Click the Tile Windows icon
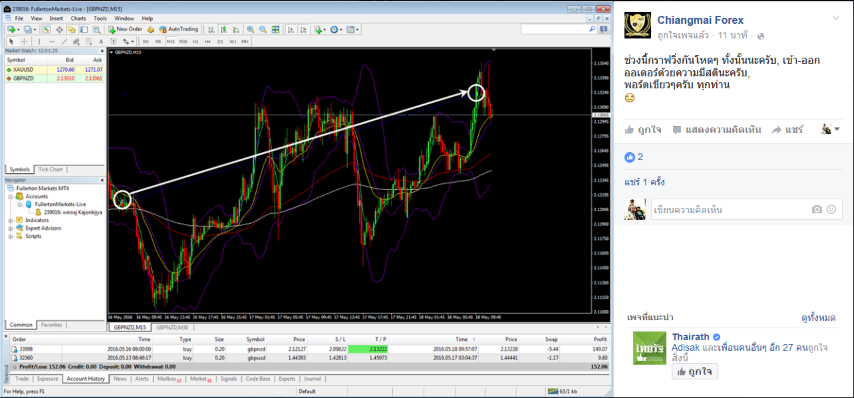 click(x=276, y=29)
